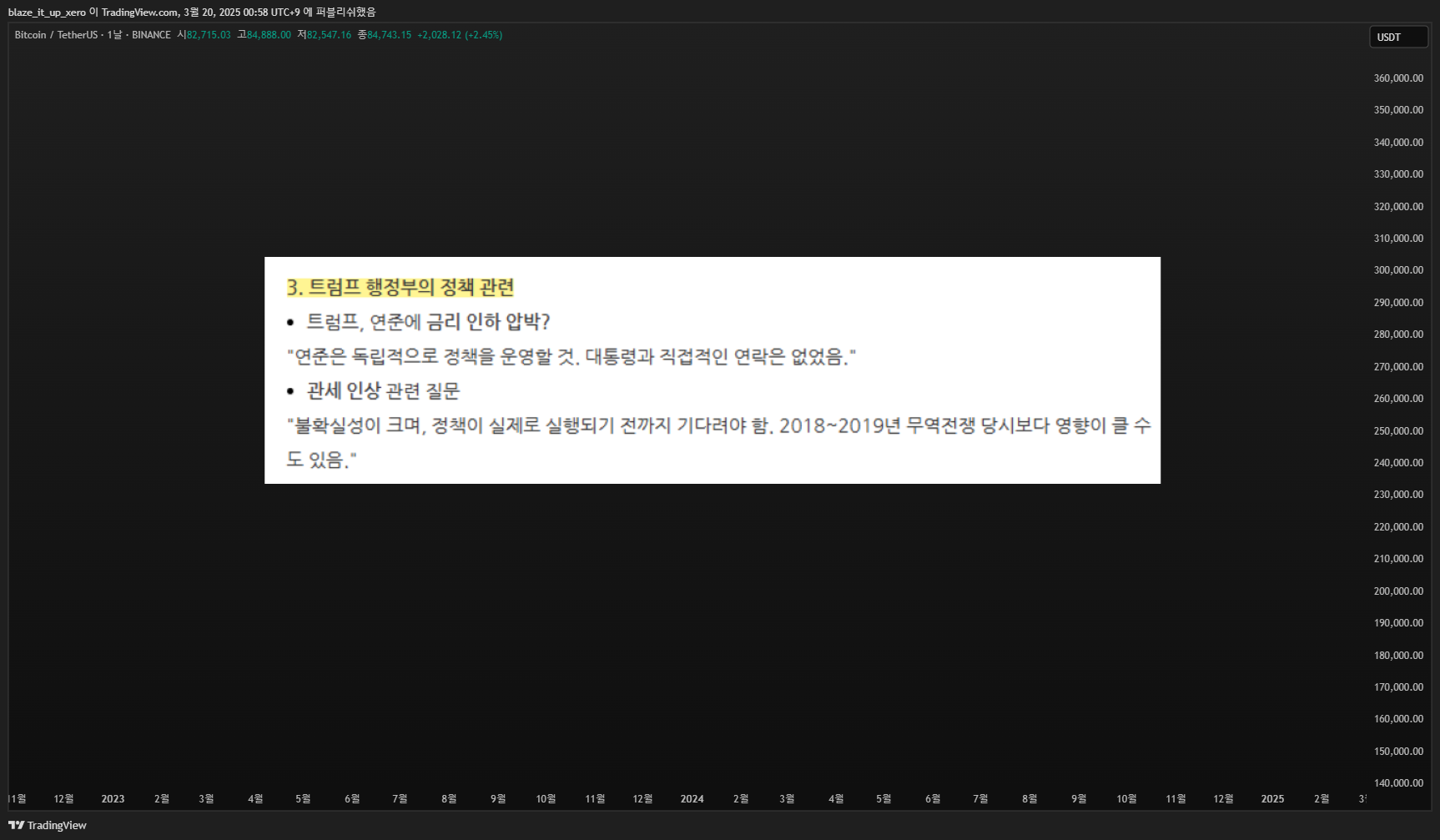
Task: Click the 2024 label on time axis
Action: [692, 799]
